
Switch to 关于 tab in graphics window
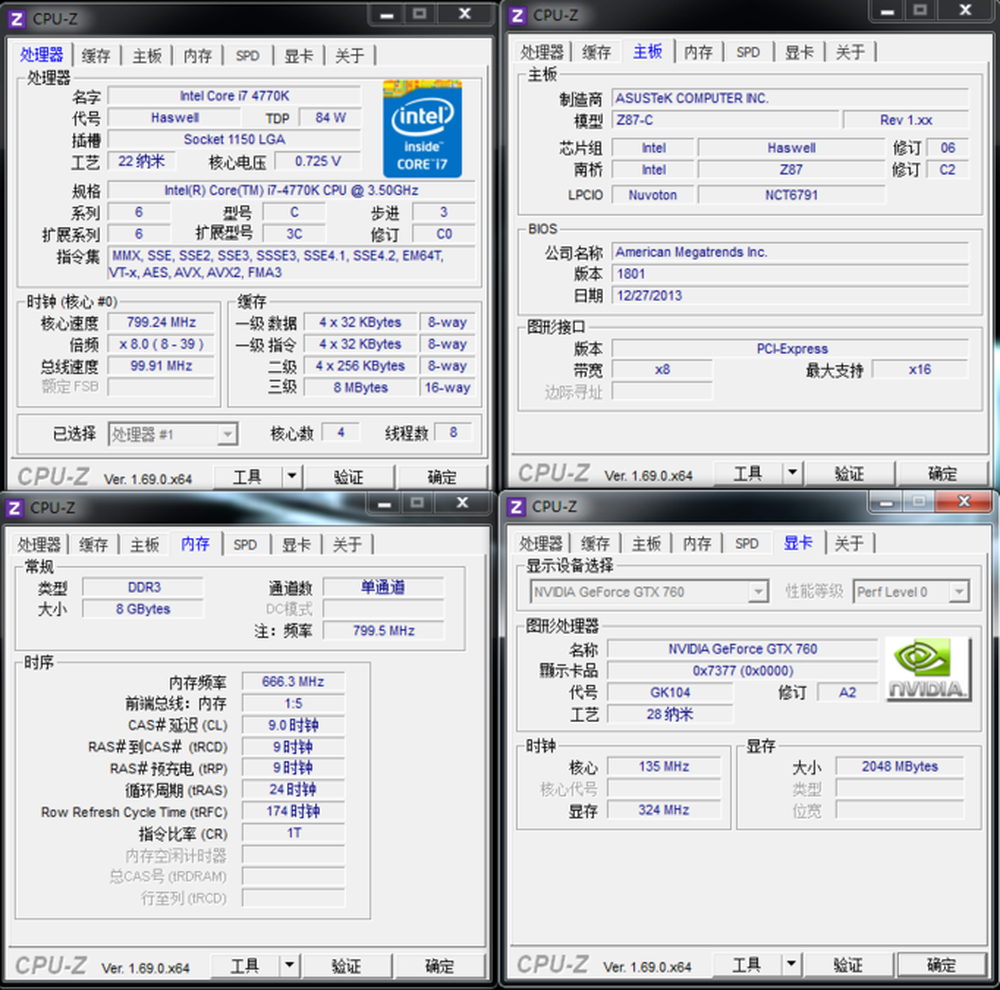[849, 543]
